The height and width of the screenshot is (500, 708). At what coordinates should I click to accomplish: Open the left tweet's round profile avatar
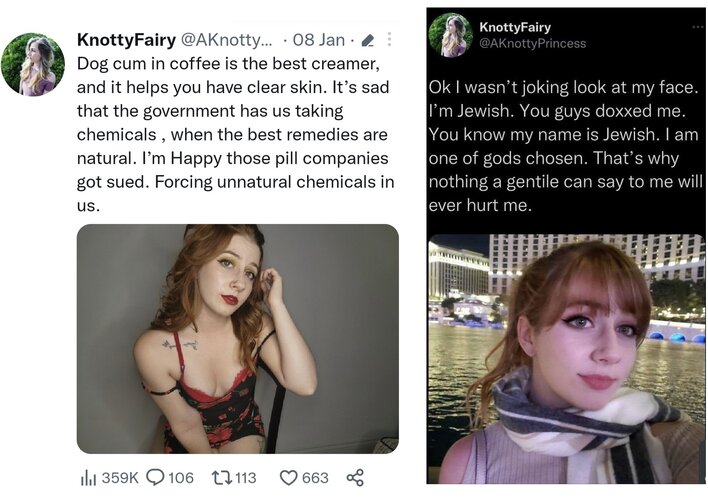33,64
